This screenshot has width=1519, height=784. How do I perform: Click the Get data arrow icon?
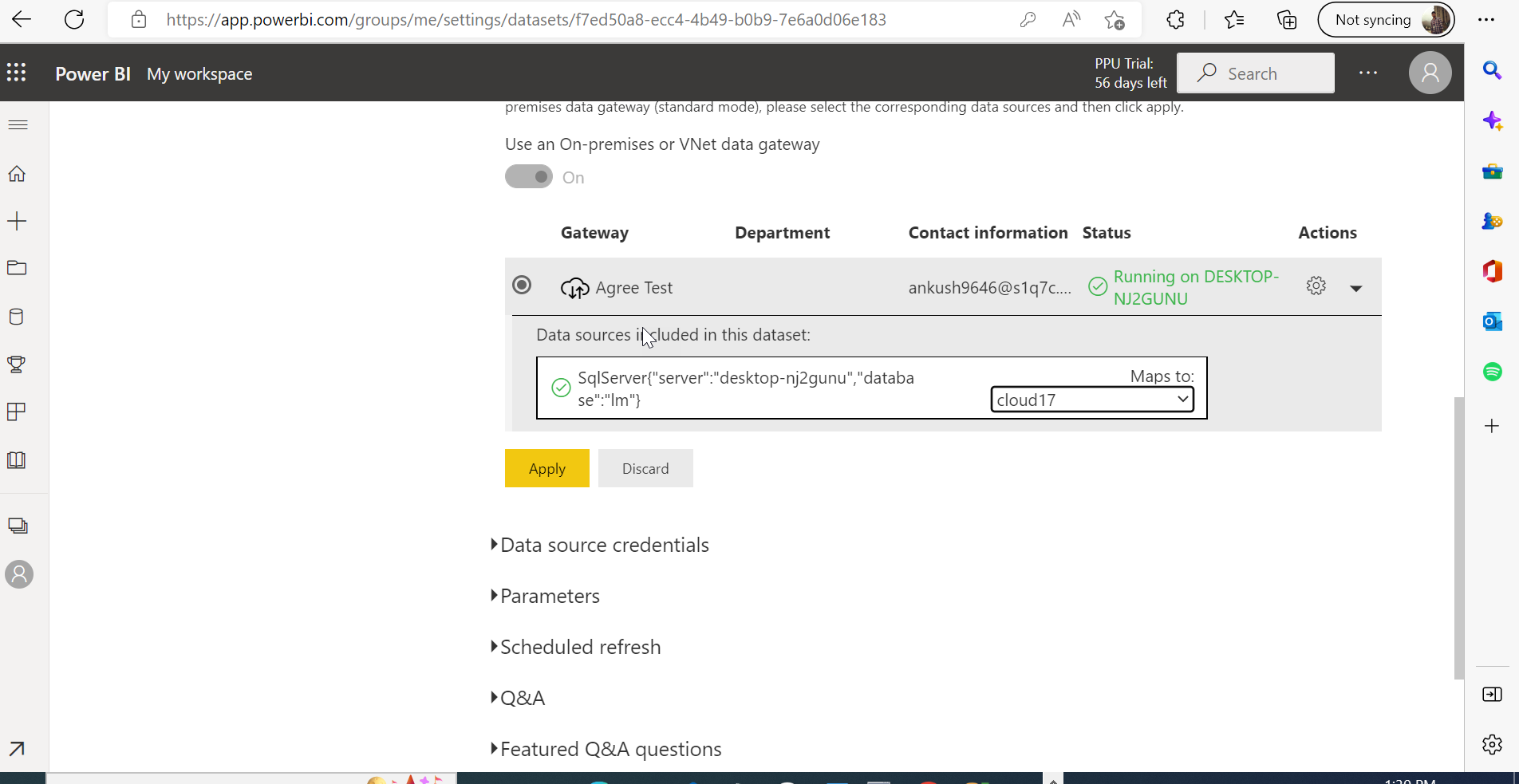(17, 748)
